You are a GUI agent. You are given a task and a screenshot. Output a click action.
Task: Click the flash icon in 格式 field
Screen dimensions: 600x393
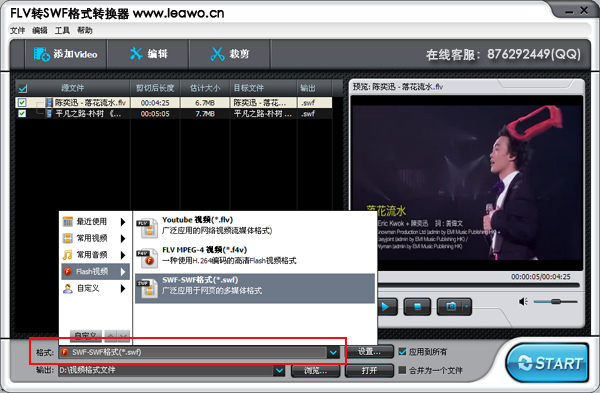(x=65, y=352)
